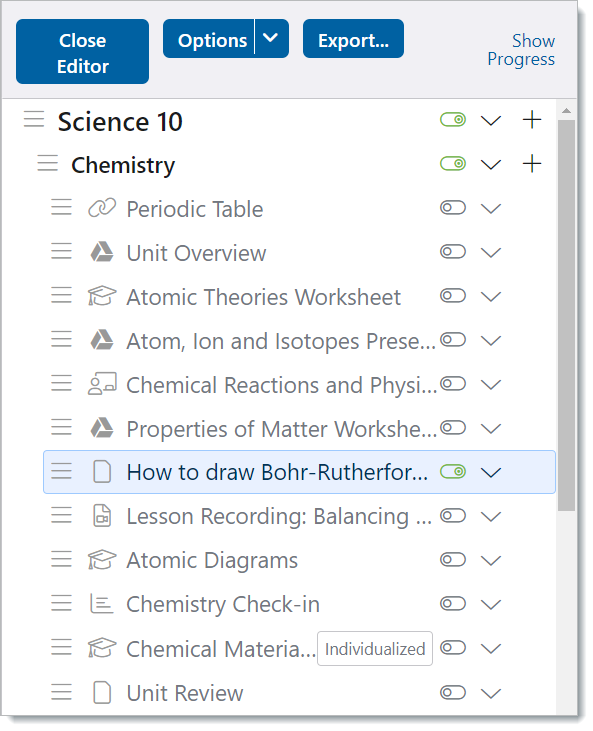Image resolution: width=593 pixels, height=731 pixels.
Task: Expand the Chemistry folder chevron
Action: click(x=491, y=164)
